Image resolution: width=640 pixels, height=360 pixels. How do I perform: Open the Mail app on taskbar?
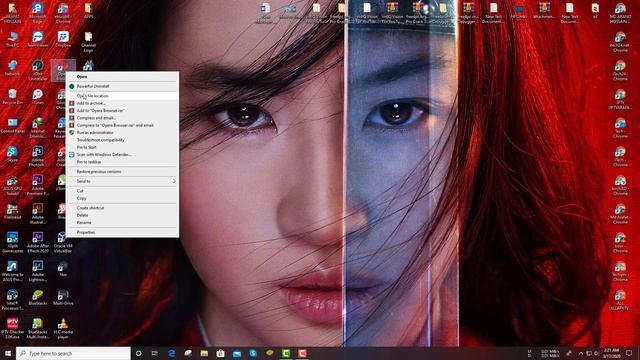point(237,353)
